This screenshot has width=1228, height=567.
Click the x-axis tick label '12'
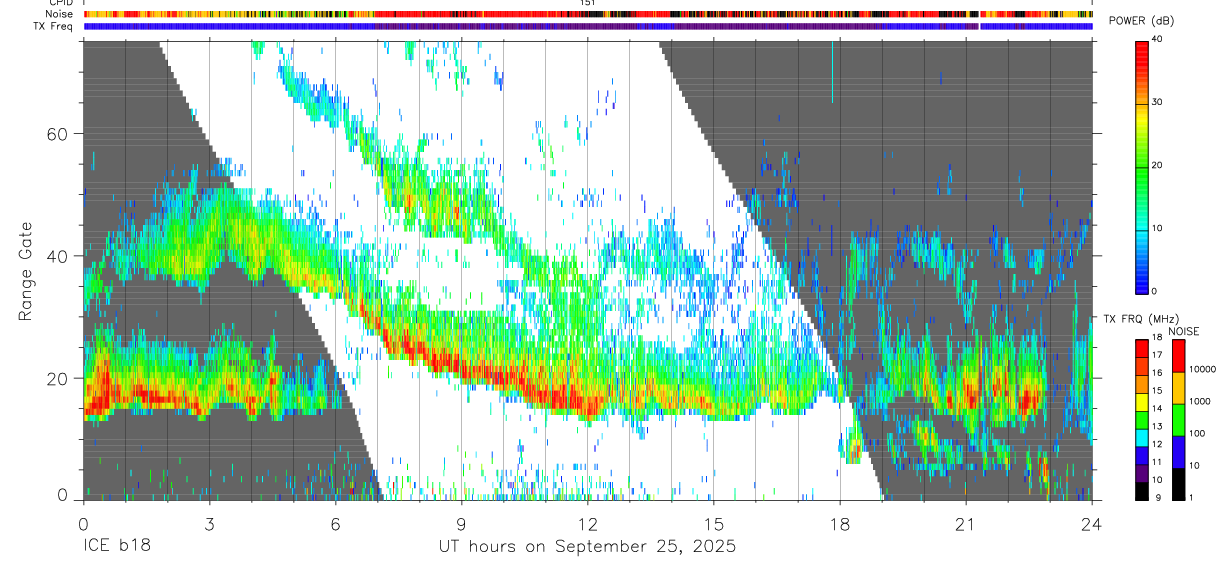pos(587,523)
